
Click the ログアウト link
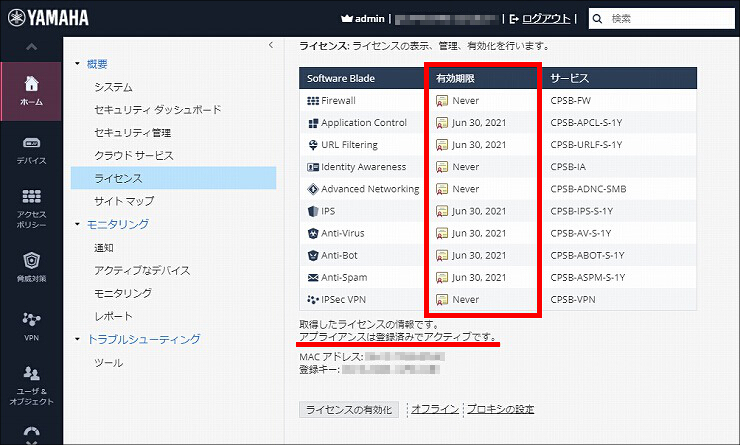546,18
